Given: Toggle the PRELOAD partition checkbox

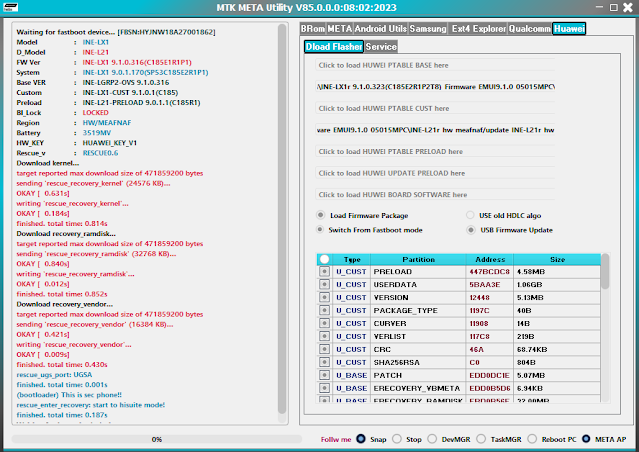Looking at the screenshot, I should pos(324,271).
